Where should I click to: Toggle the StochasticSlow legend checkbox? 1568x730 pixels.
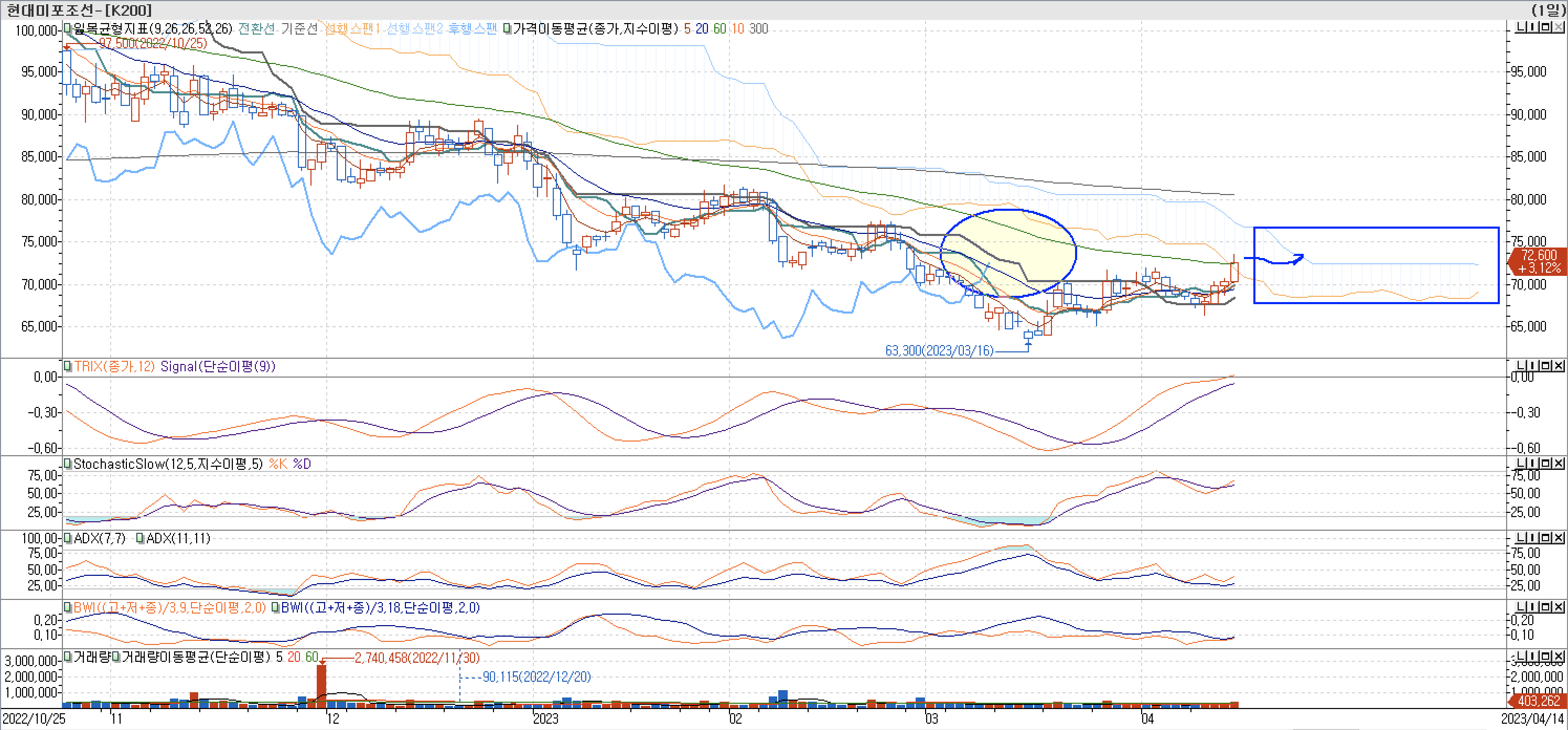click(68, 464)
